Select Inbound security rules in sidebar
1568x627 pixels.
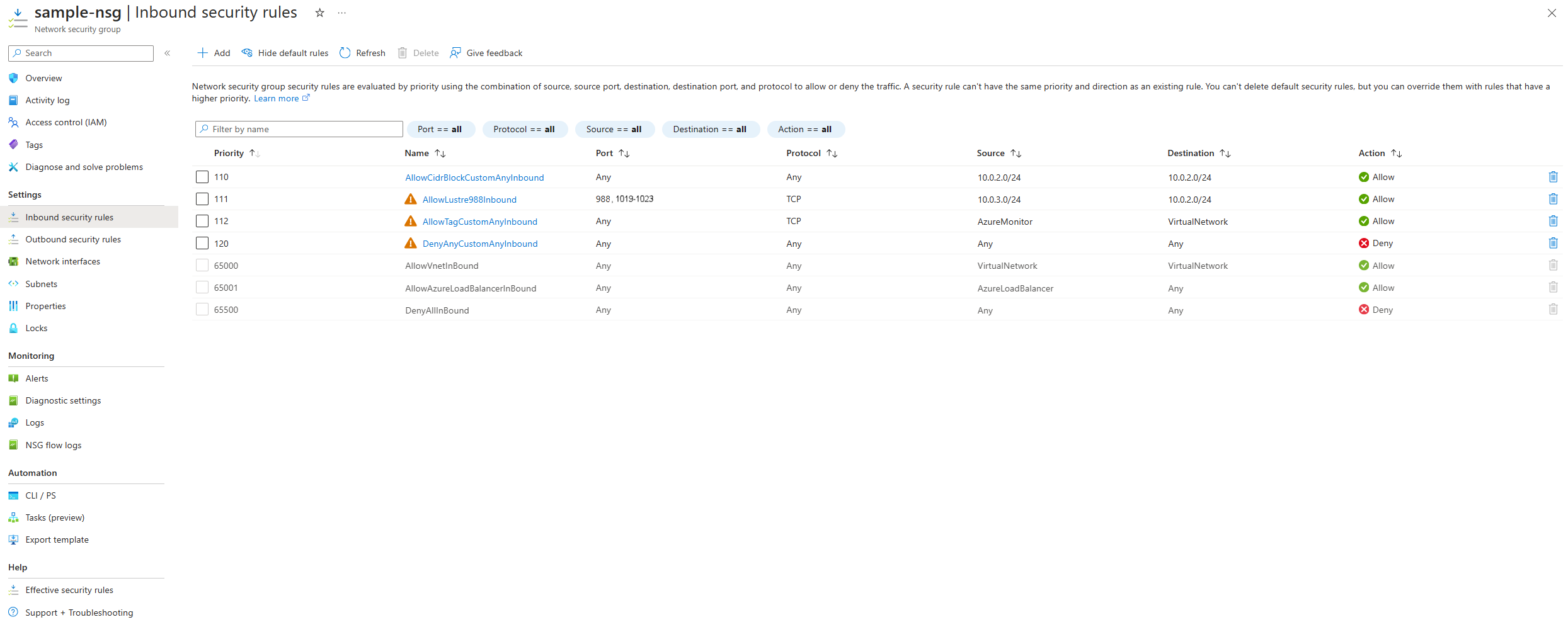69,217
